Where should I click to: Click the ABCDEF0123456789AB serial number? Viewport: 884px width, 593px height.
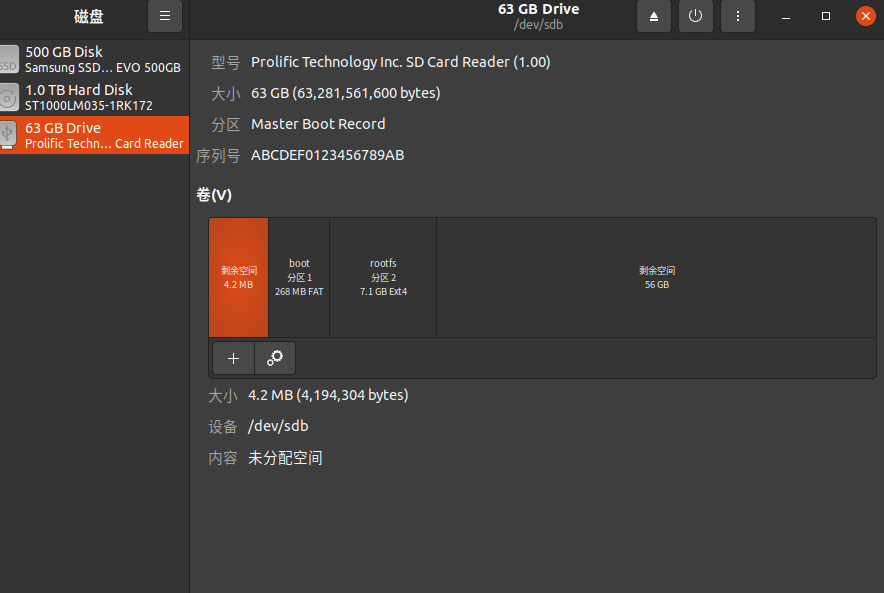click(x=328, y=155)
